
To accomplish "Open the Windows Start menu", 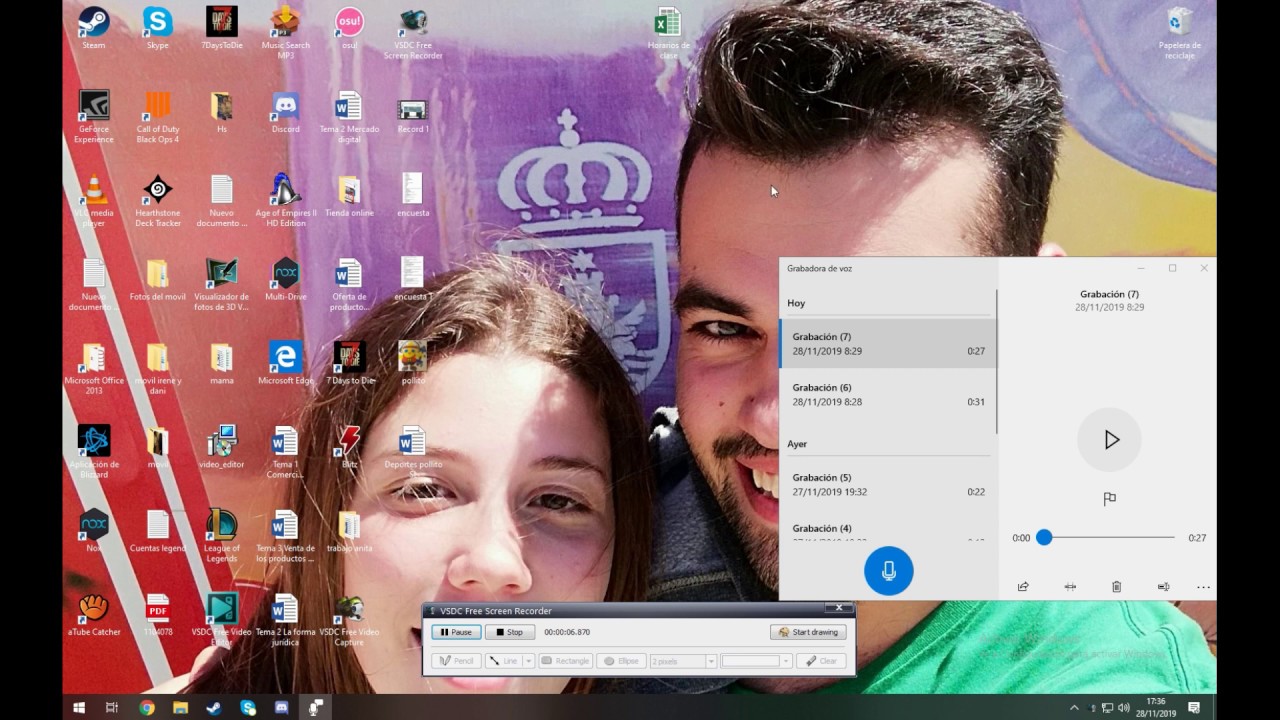I will pyautogui.click(x=79, y=707).
